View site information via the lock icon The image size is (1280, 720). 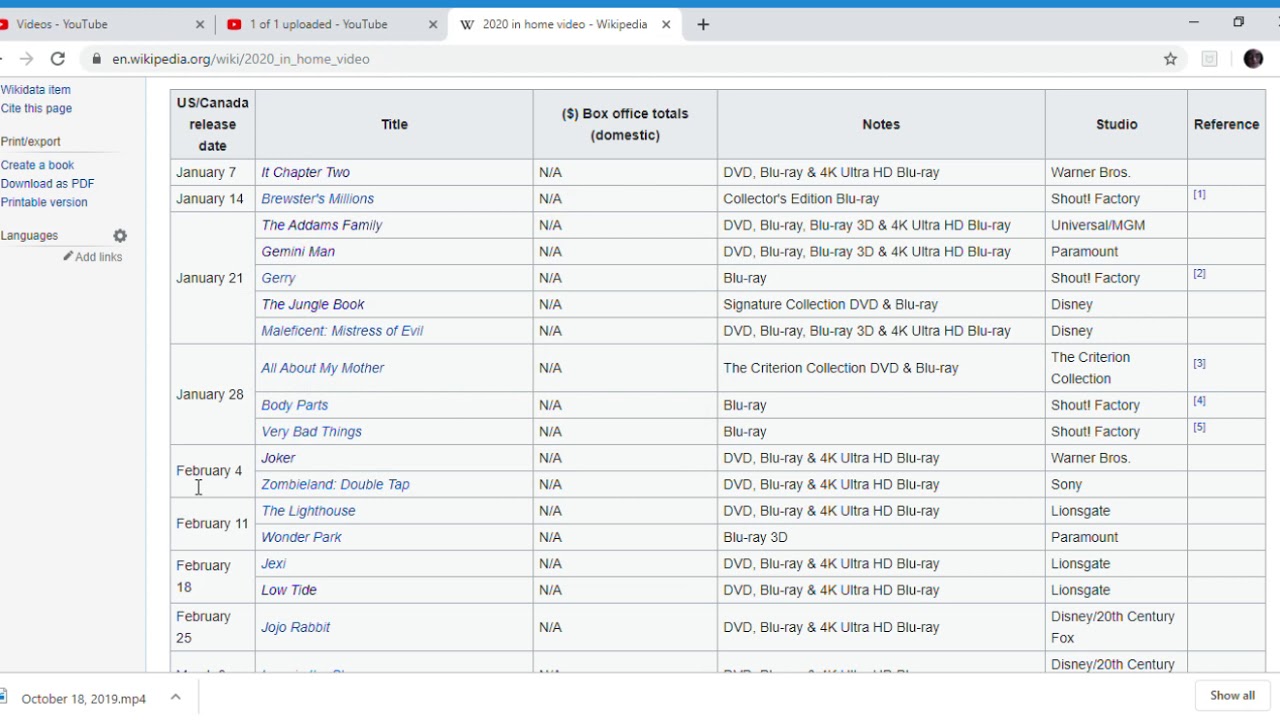97,59
